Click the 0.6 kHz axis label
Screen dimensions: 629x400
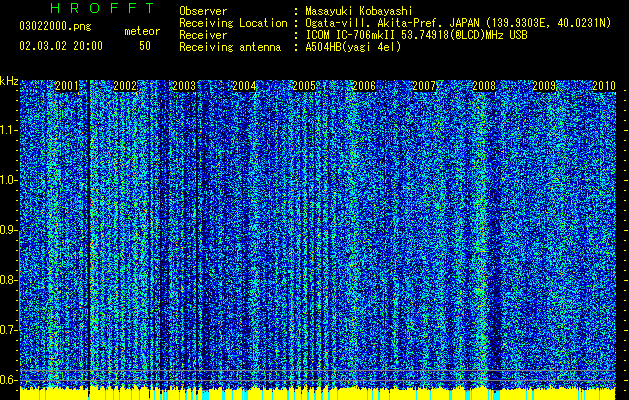point(7,380)
